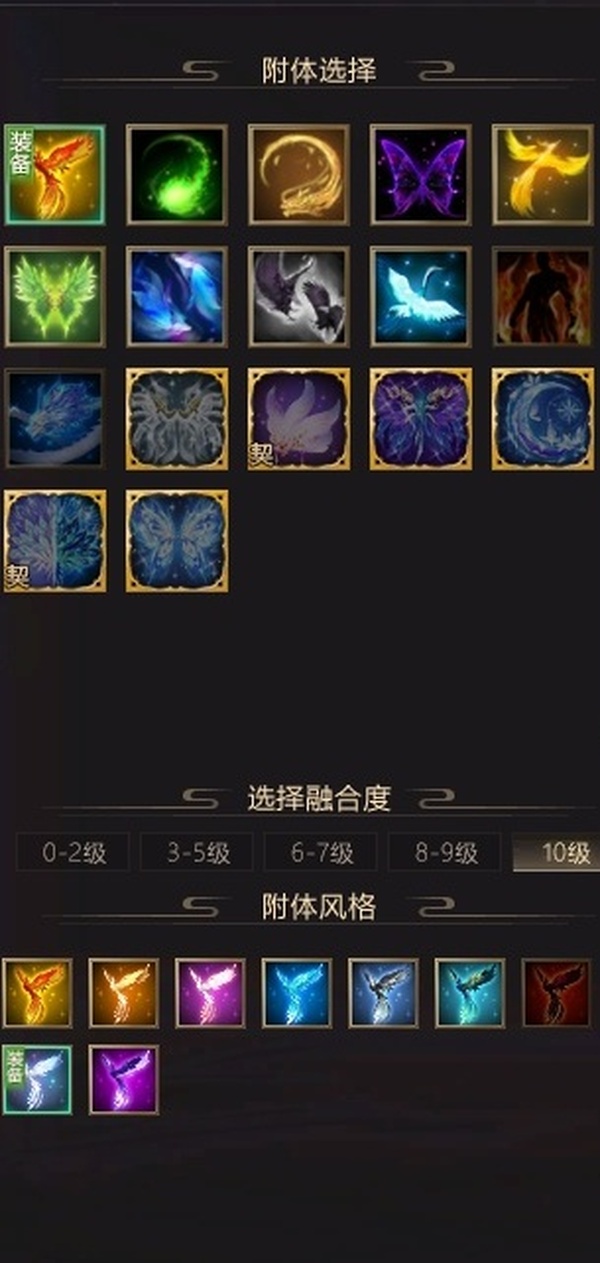Select the white crane attachment icon
The image size is (600, 1263).
(x=421, y=296)
